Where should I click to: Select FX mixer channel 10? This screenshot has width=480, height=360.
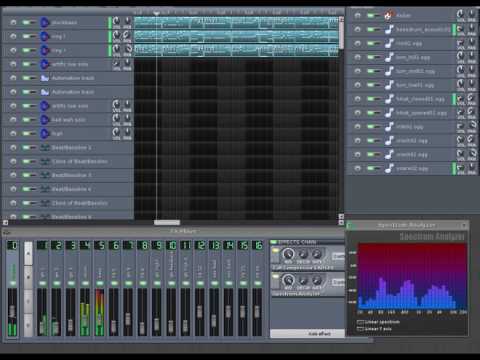pos(171,246)
